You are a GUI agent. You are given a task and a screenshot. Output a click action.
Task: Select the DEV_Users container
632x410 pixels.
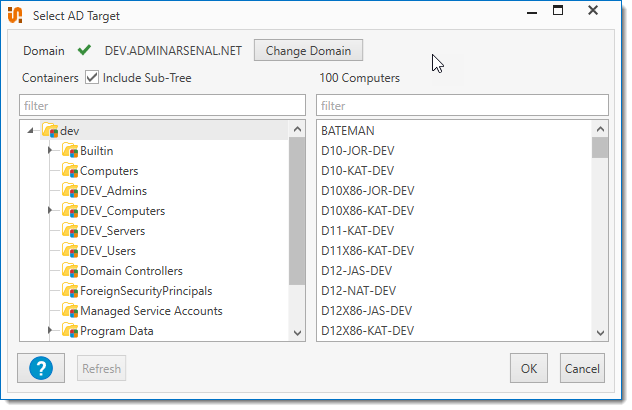click(108, 251)
